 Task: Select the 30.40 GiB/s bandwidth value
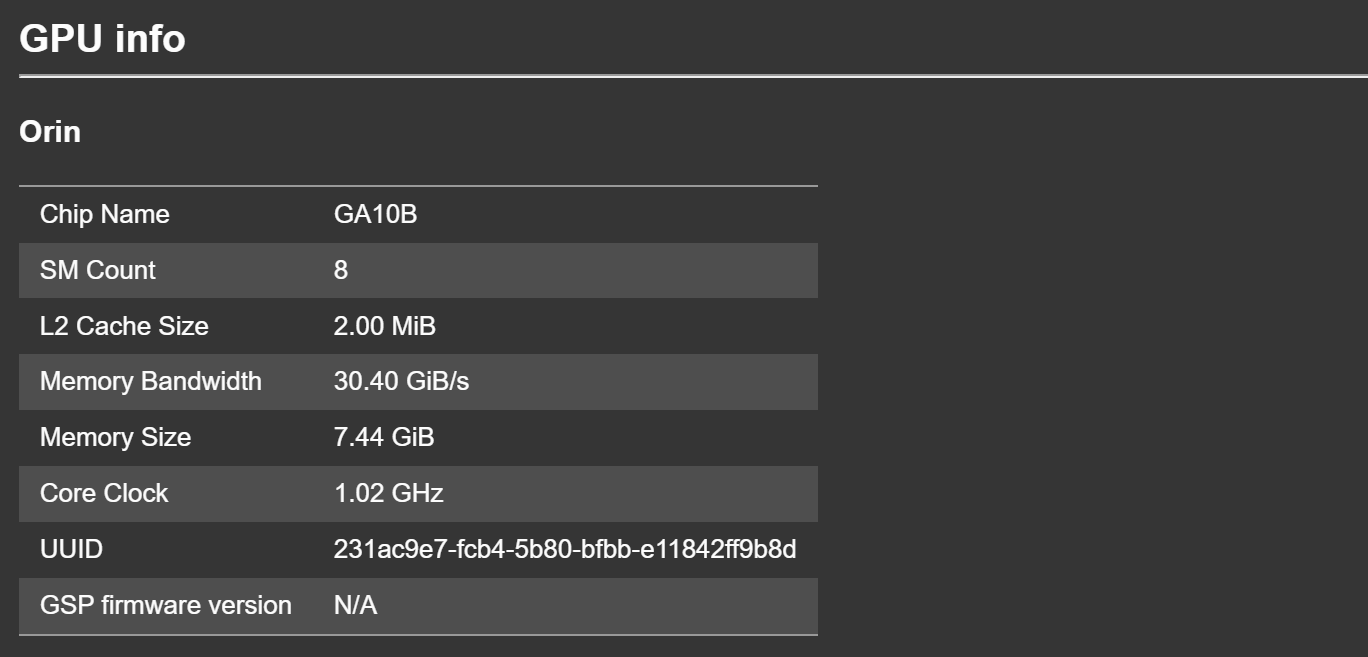(401, 381)
